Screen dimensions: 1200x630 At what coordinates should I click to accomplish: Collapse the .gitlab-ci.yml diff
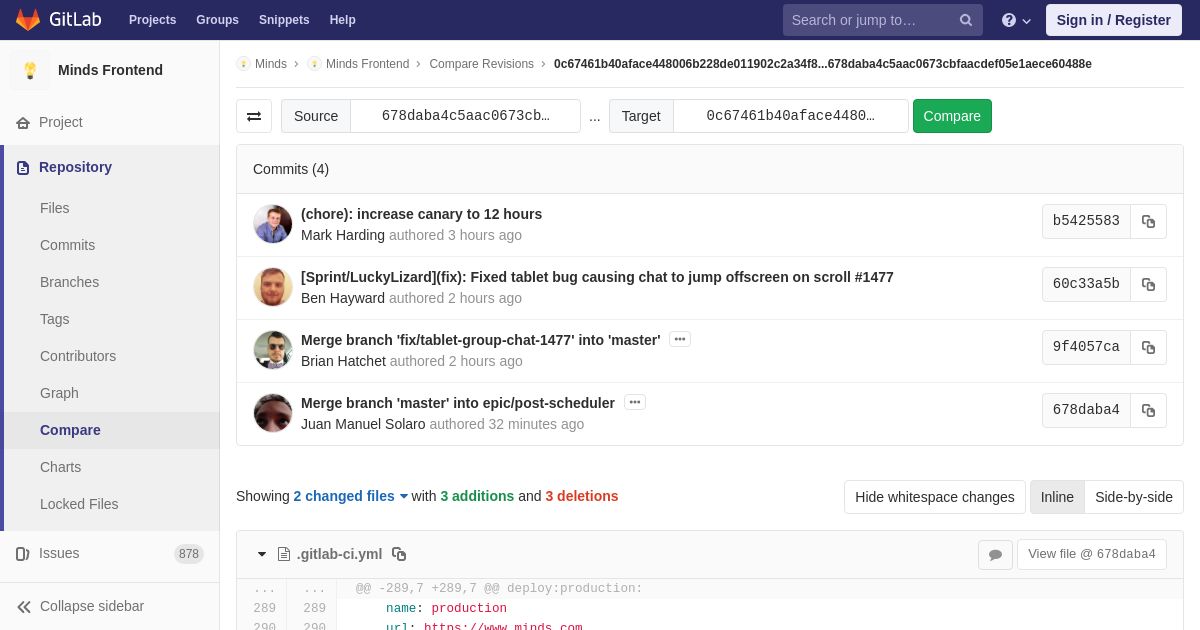262,554
